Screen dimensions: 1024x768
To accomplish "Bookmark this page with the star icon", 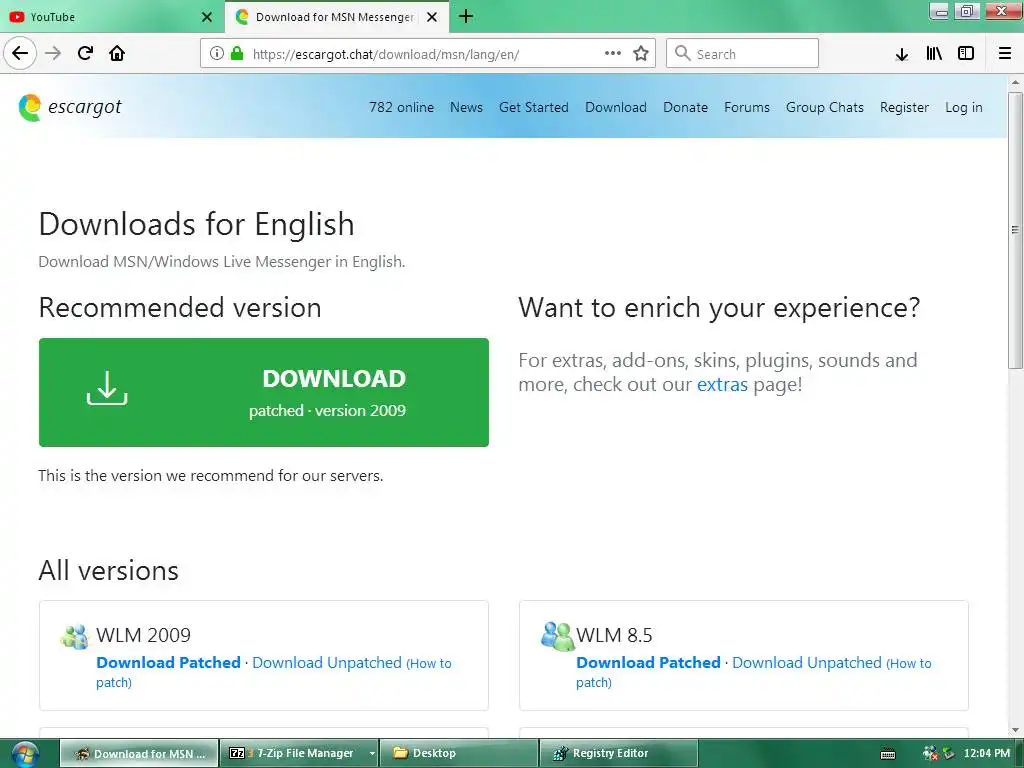I will tap(641, 54).
